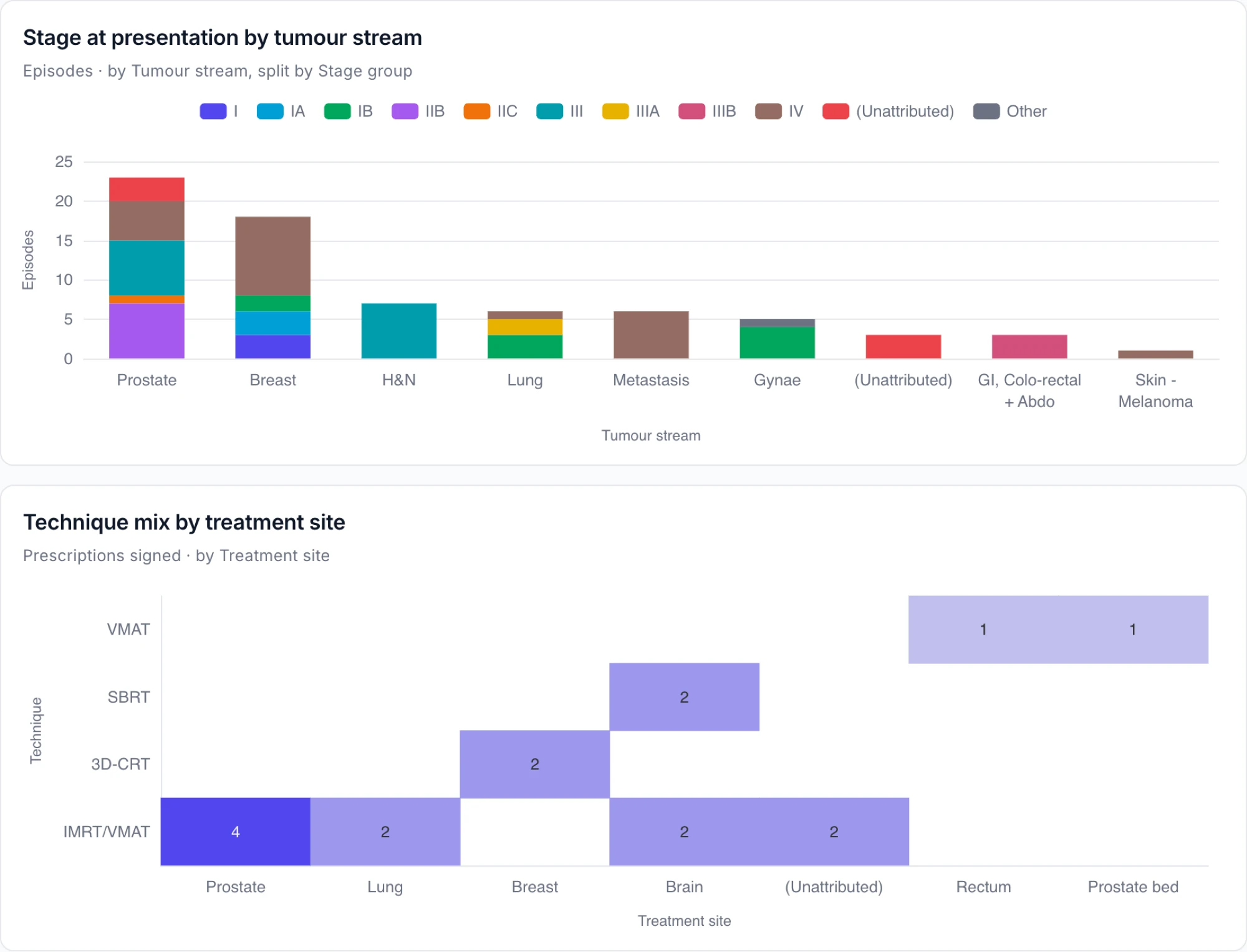This screenshot has width=1247, height=952.
Task: Click the VMAT technique row label
Action: tap(128, 630)
